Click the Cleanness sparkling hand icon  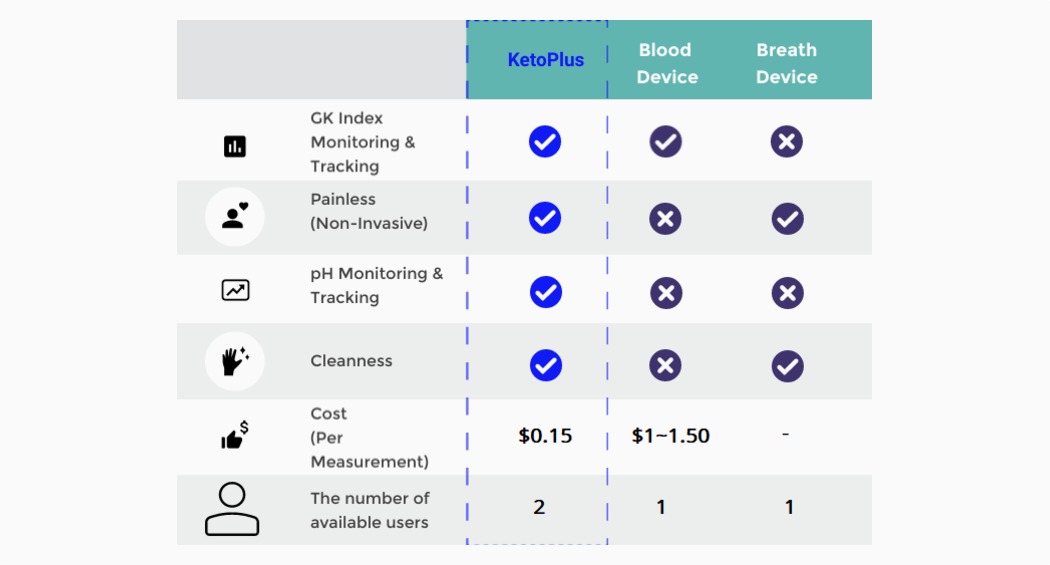235,361
